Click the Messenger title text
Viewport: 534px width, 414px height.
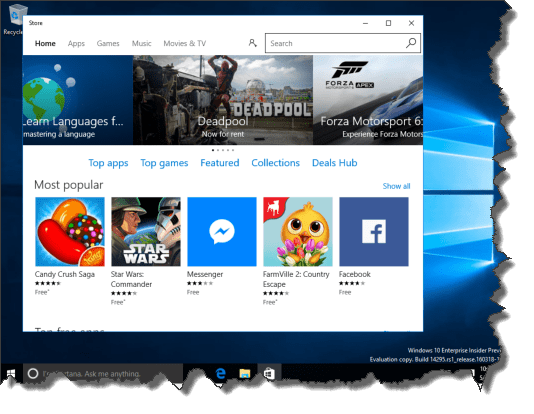205,274
